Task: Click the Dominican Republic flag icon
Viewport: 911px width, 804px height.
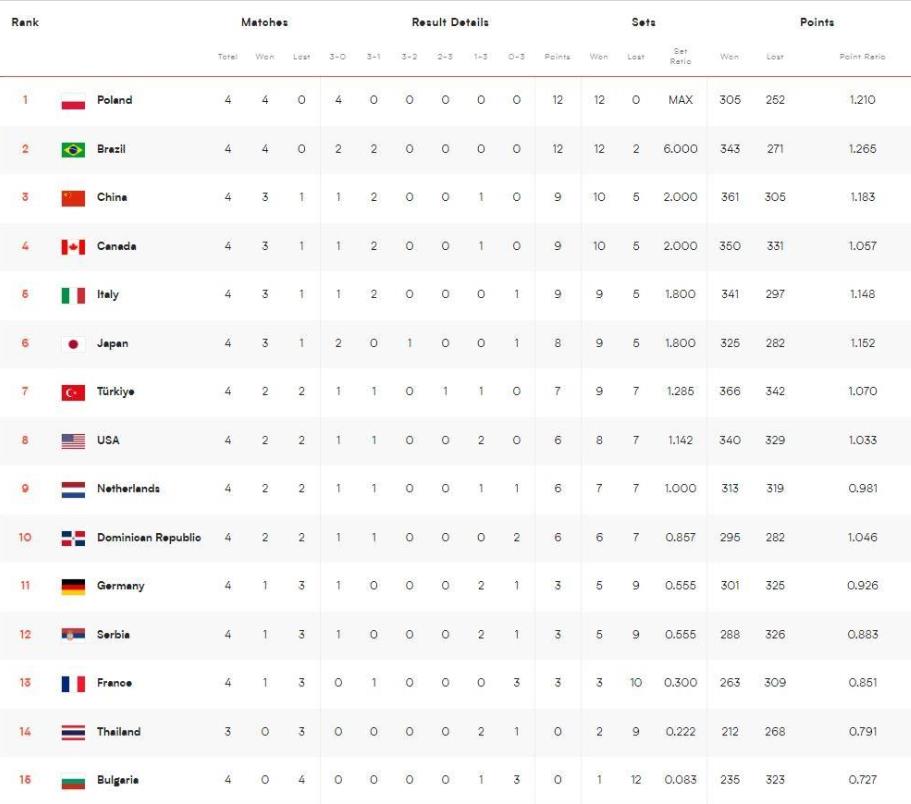Action: point(73,538)
